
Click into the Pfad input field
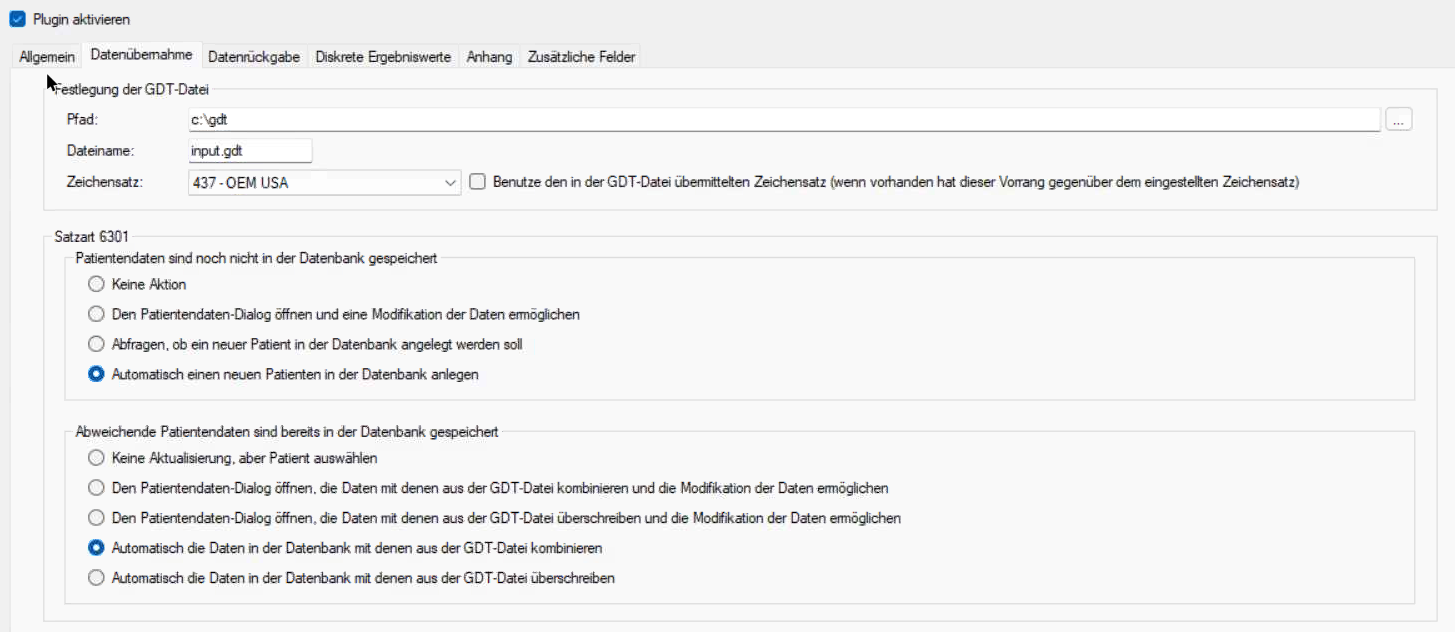point(780,120)
